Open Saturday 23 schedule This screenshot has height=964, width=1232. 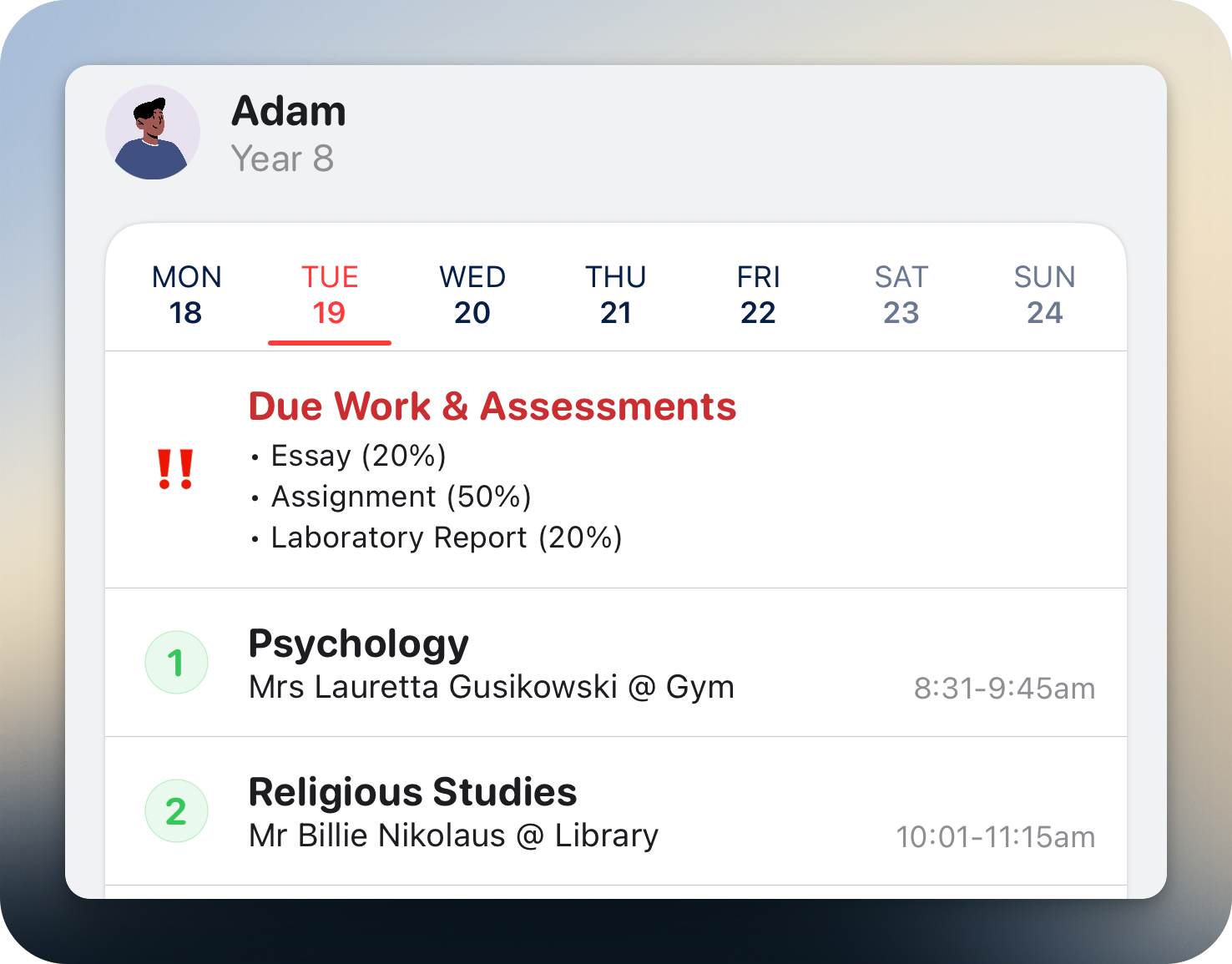pyautogui.click(x=901, y=295)
